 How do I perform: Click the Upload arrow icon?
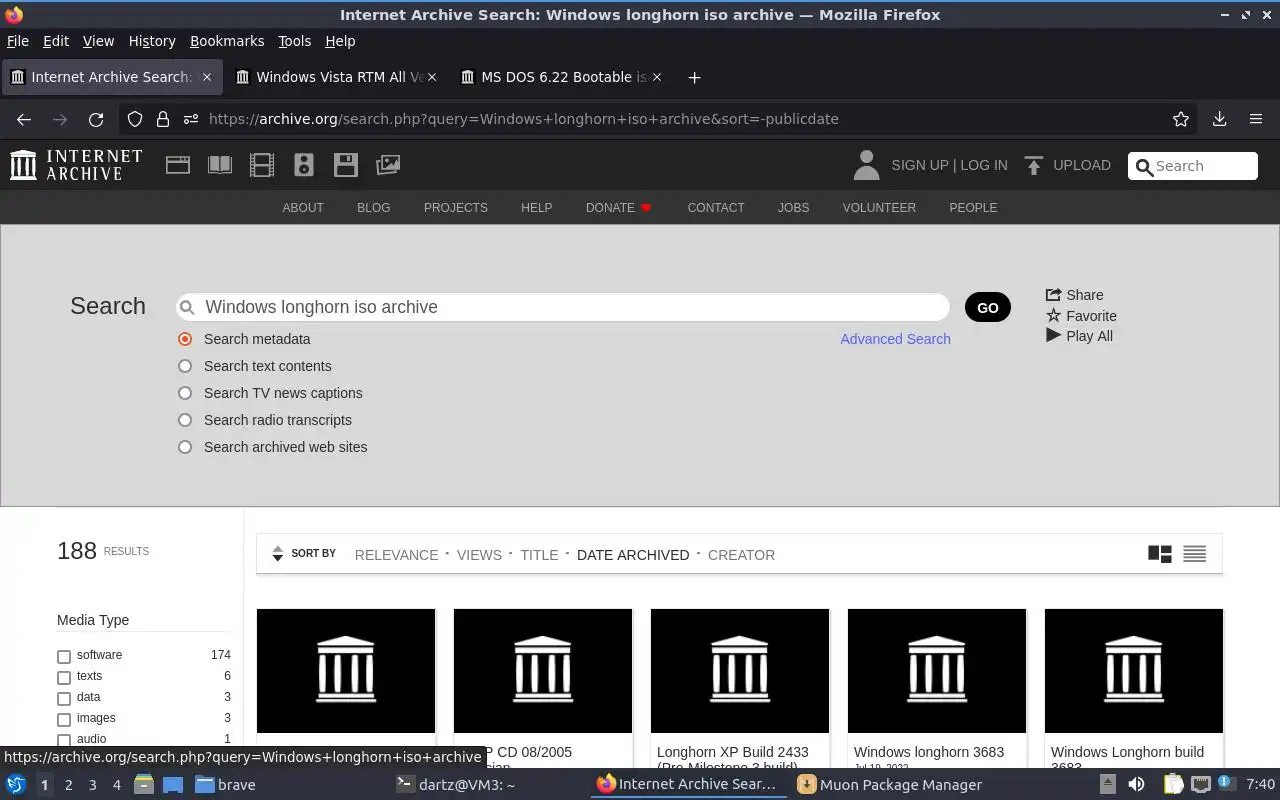[1034, 165]
